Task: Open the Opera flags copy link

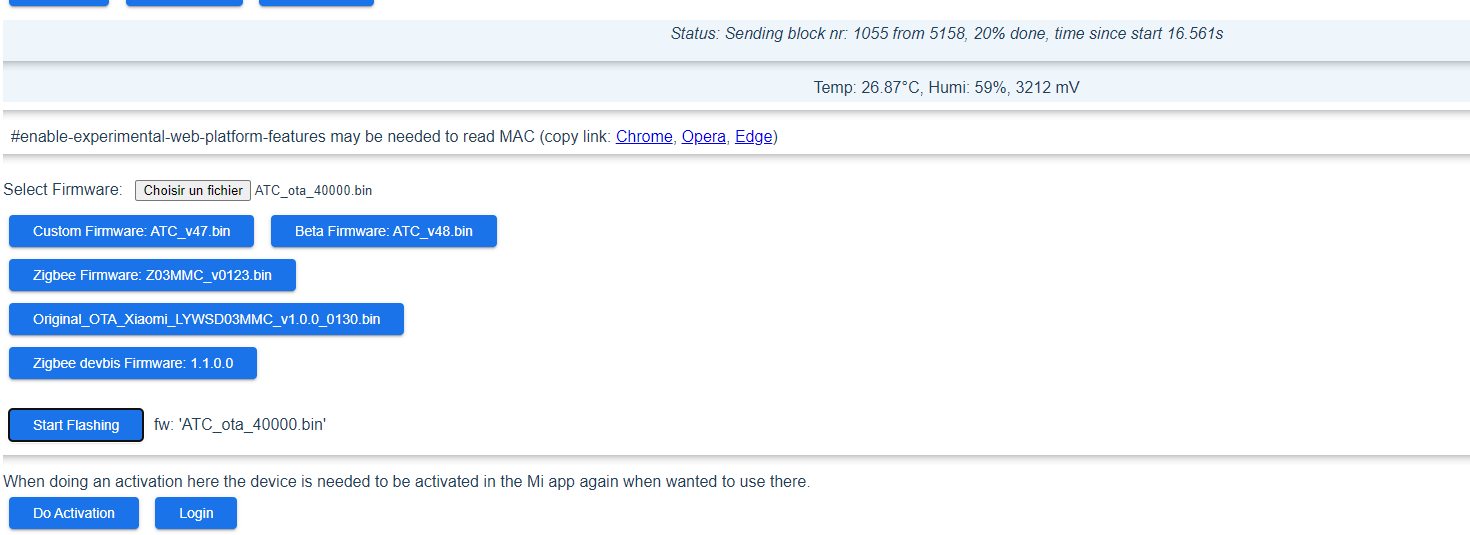Action: [704, 137]
